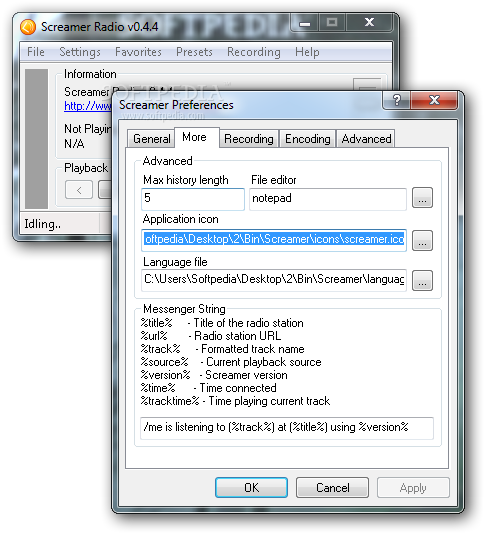This screenshot has height=534, width=485.
Task: Cancel the Screamer Preferences dialog
Action: 332,488
